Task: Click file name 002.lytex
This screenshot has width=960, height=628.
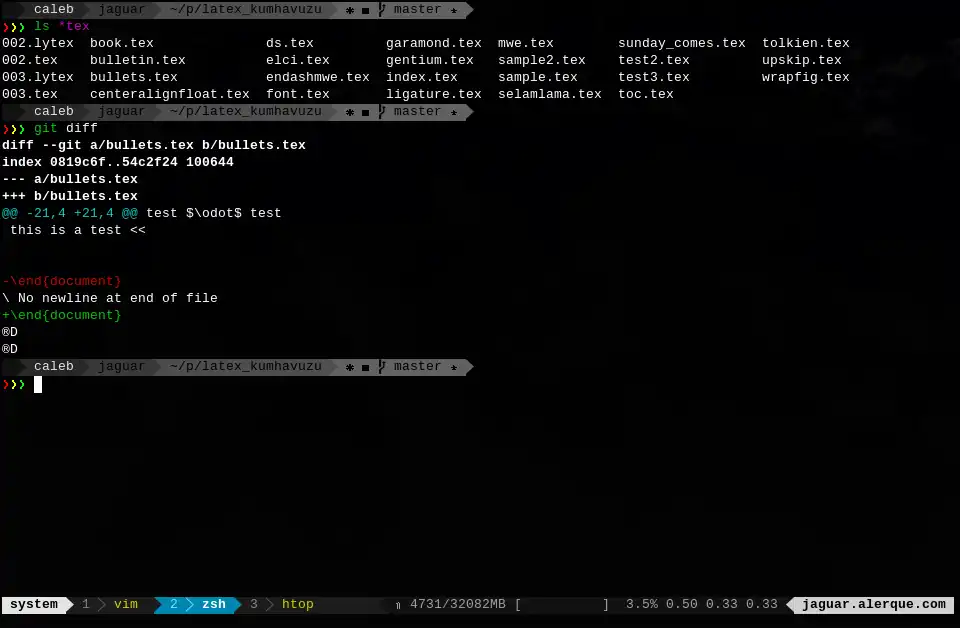Action: click(x=38, y=43)
